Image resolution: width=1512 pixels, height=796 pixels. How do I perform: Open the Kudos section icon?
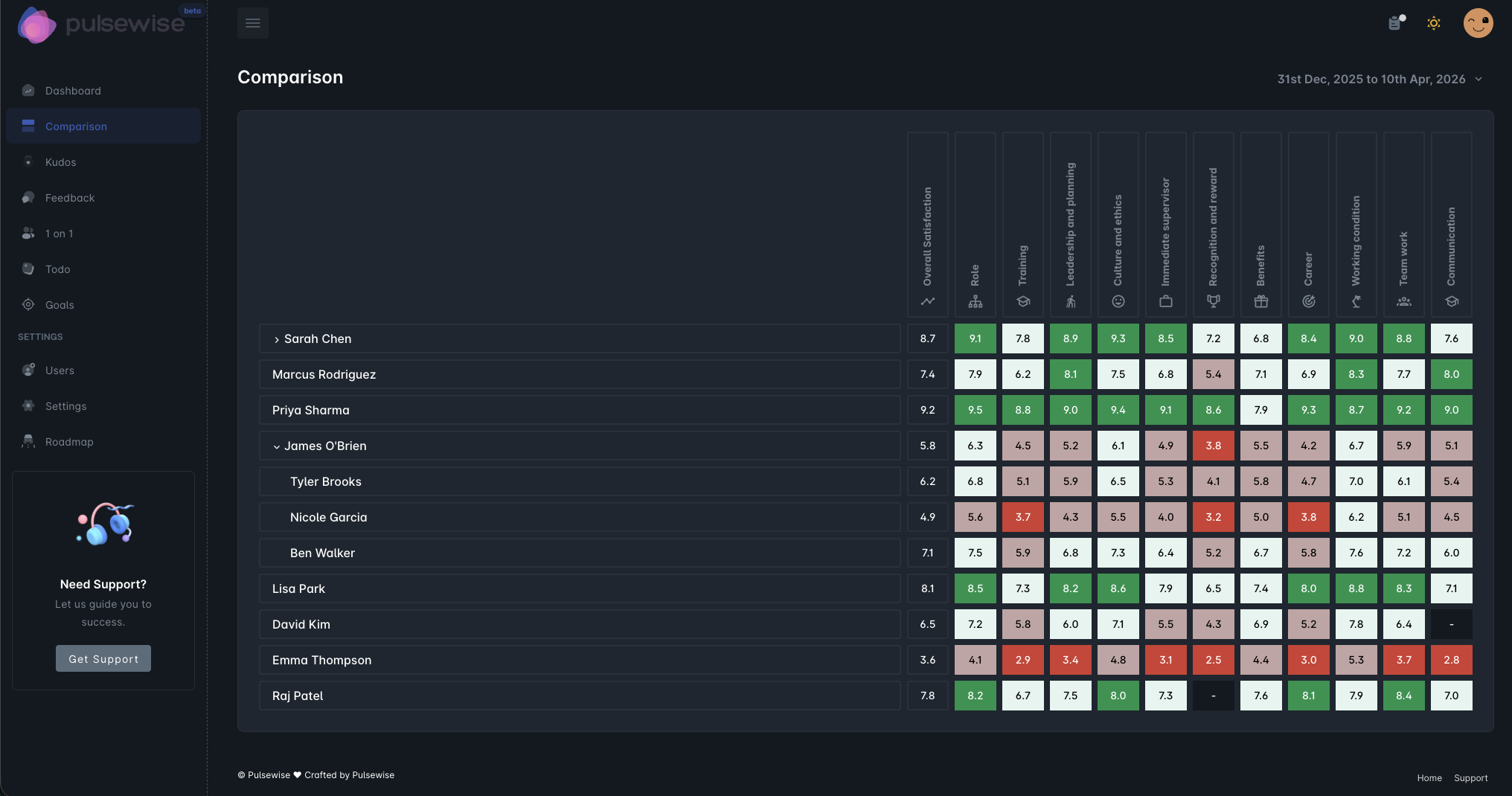pyautogui.click(x=28, y=161)
